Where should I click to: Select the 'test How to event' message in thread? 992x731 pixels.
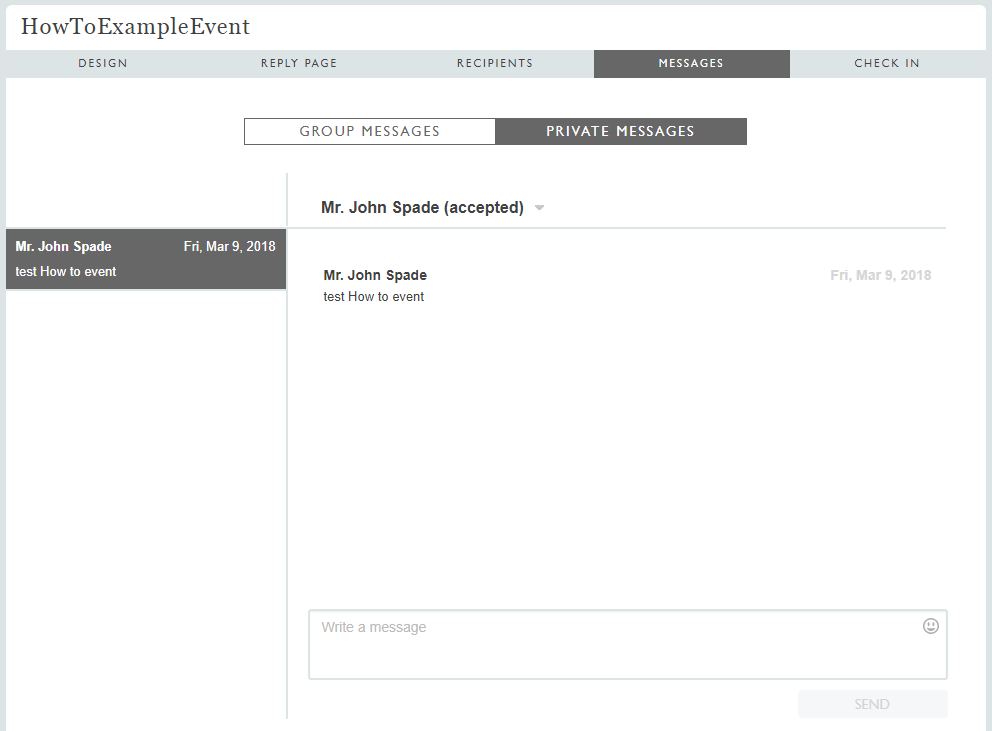pyautogui.click(x=374, y=296)
